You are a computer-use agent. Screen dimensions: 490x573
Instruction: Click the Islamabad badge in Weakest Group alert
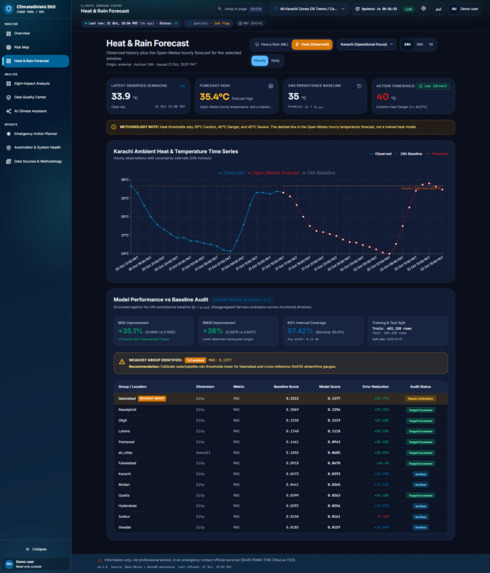(195, 360)
